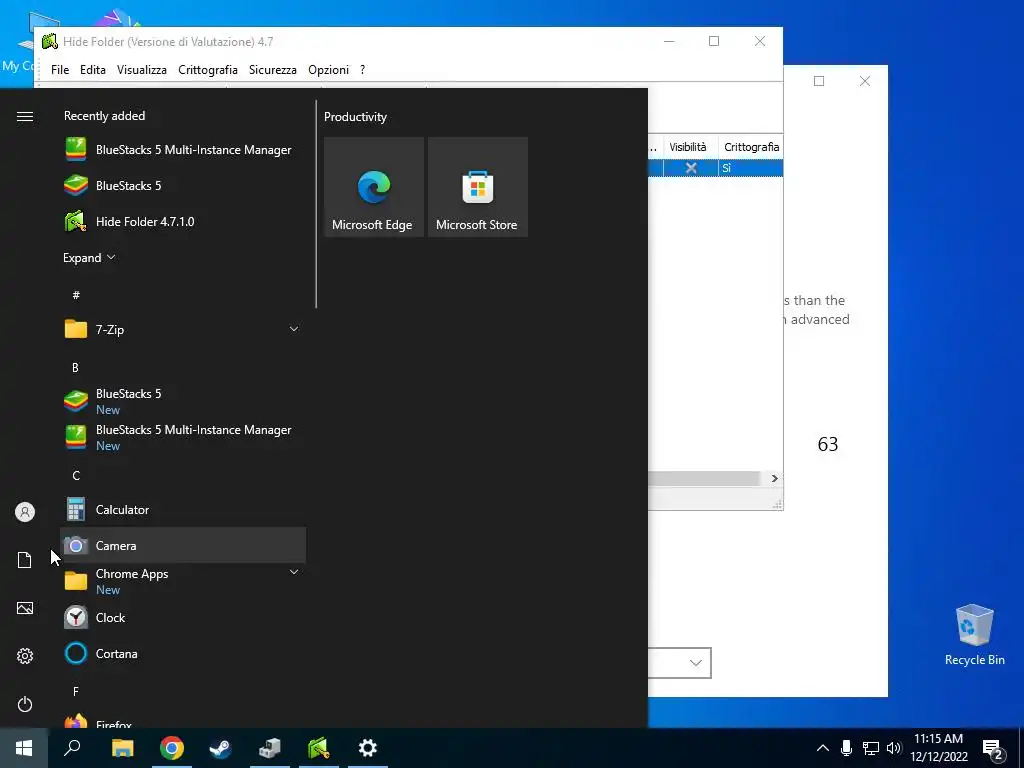Open the volume tray icon
Viewport: 1024px width, 768px height.
(x=894, y=748)
